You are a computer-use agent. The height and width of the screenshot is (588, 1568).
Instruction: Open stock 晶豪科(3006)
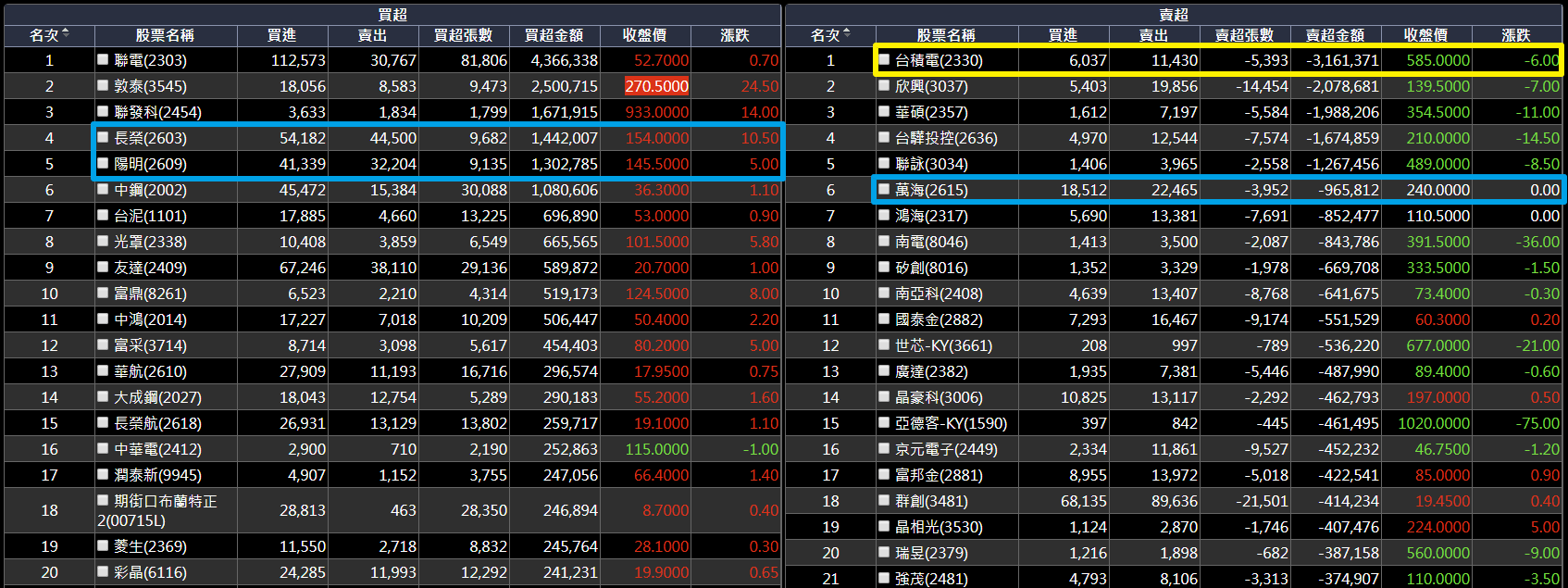click(x=939, y=397)
